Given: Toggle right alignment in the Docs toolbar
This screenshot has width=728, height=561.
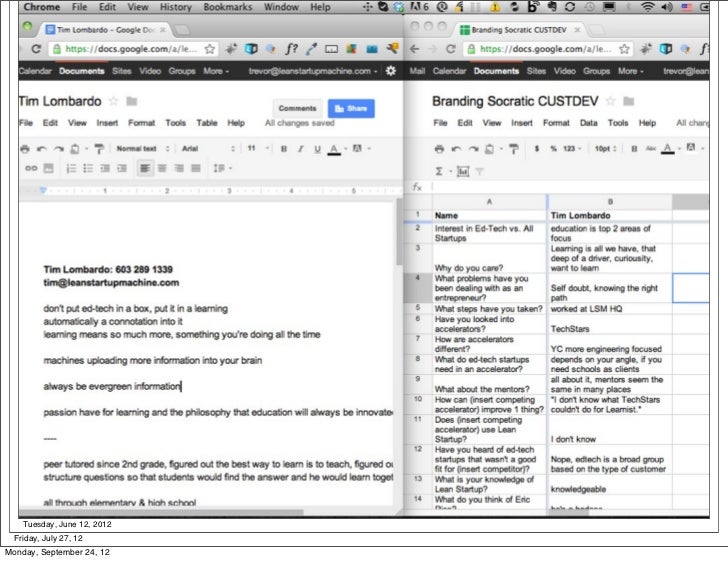Looking at the screenshot, I should click(179, 168).
